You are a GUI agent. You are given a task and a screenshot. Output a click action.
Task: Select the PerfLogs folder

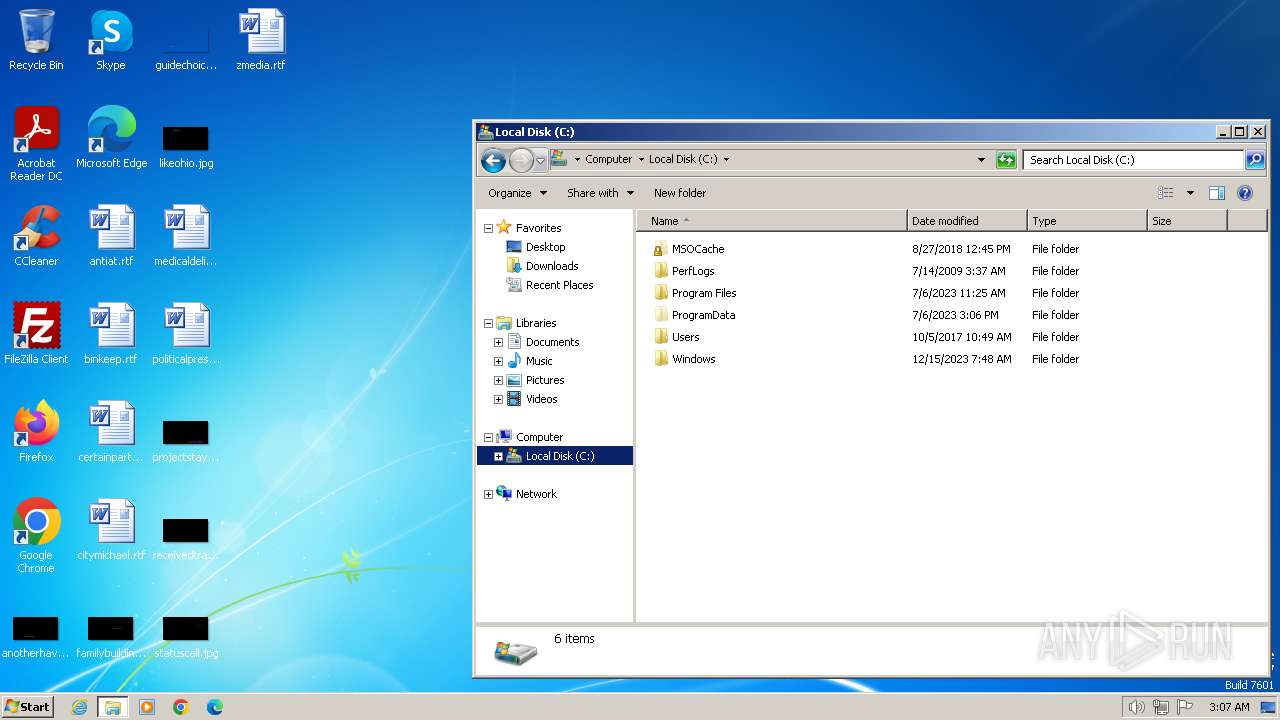[692, 271]
